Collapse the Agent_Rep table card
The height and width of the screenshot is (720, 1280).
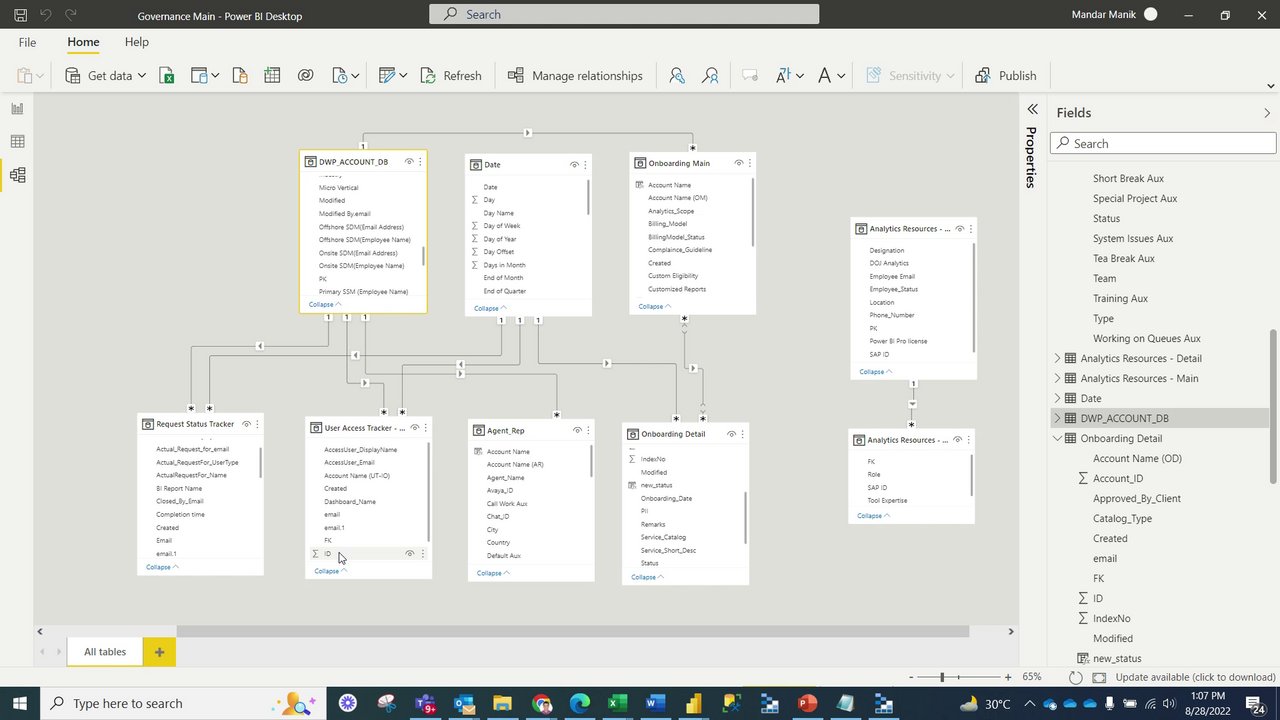coord(493,573)
